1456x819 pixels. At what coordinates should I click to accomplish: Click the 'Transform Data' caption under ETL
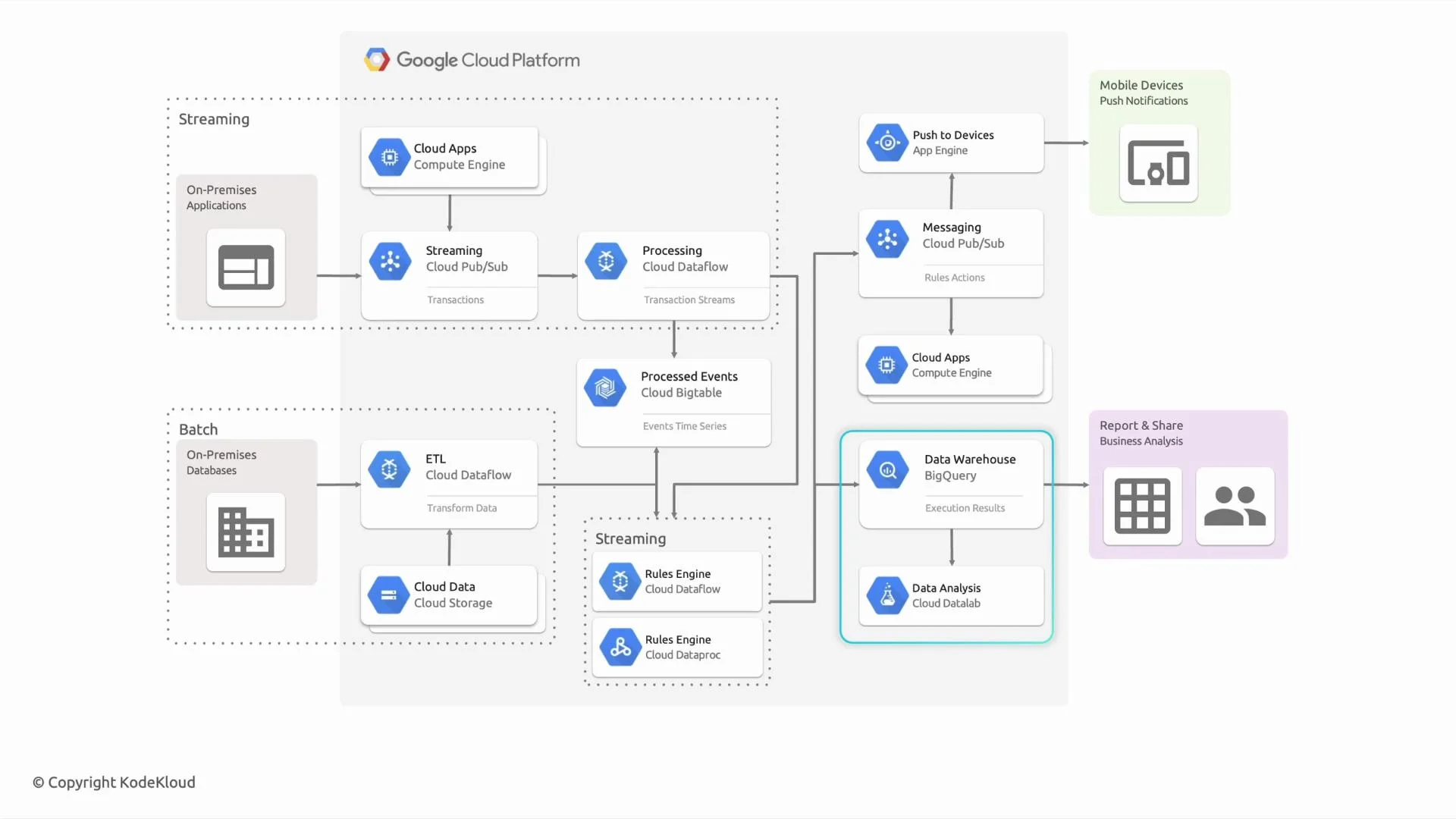(x=461, y=508)
